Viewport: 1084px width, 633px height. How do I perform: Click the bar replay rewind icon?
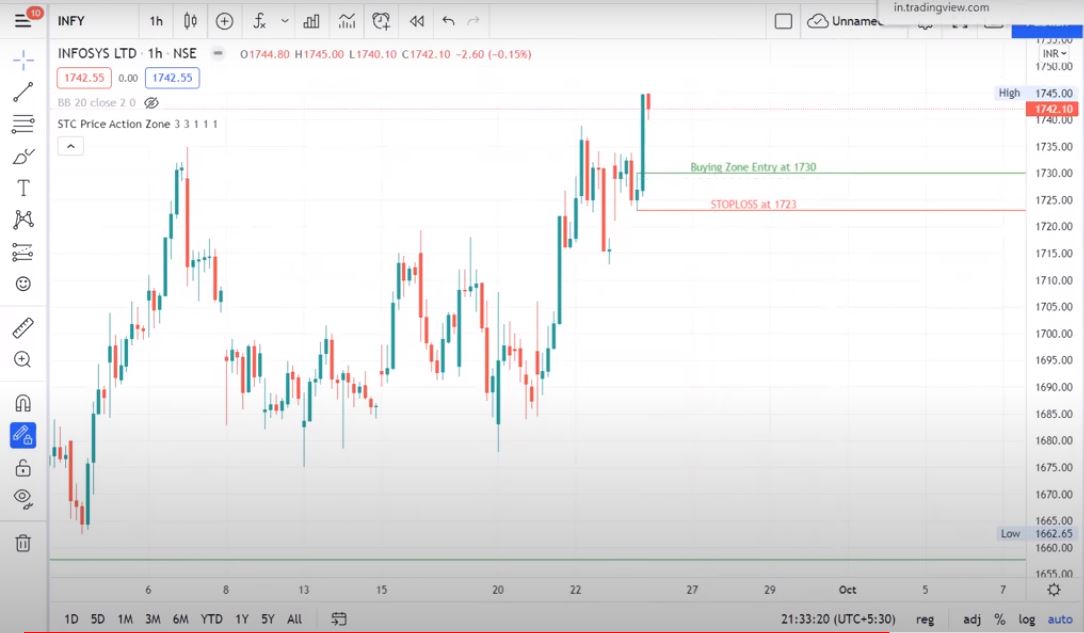pyautogui.click(x=417, y=21)
